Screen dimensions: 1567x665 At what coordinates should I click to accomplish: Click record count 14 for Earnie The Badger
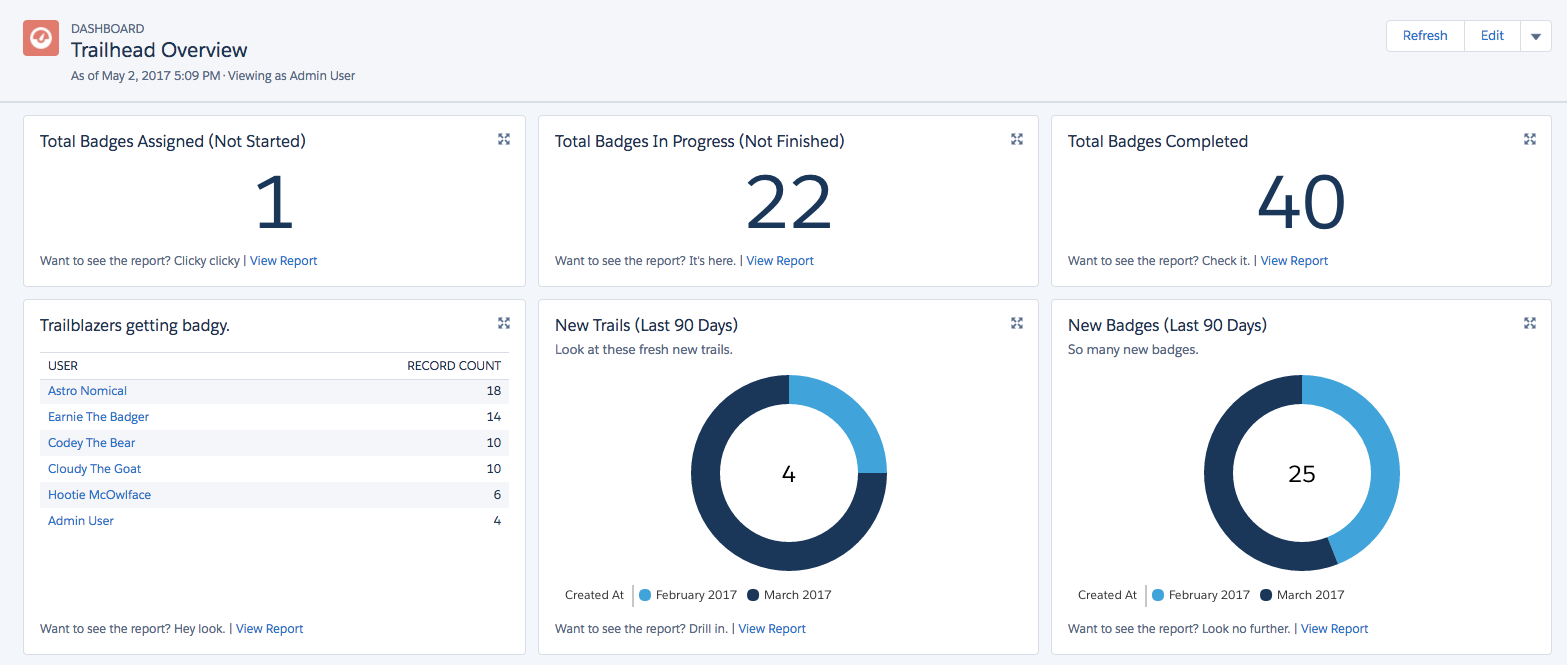[494, 417]
